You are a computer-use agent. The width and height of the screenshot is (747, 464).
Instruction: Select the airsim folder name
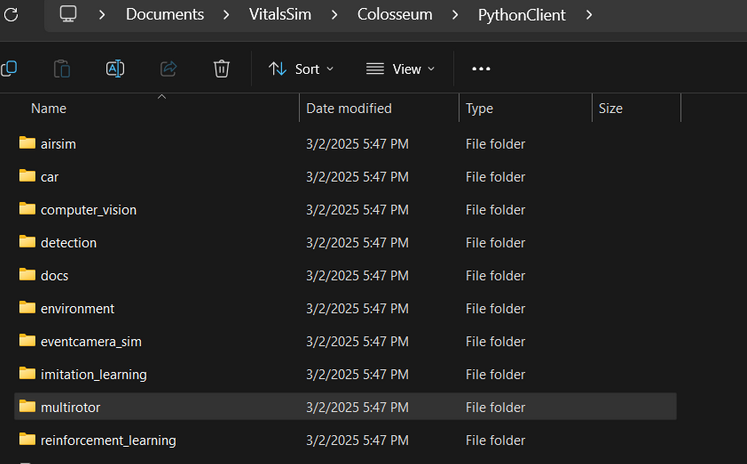coord(58,144)
